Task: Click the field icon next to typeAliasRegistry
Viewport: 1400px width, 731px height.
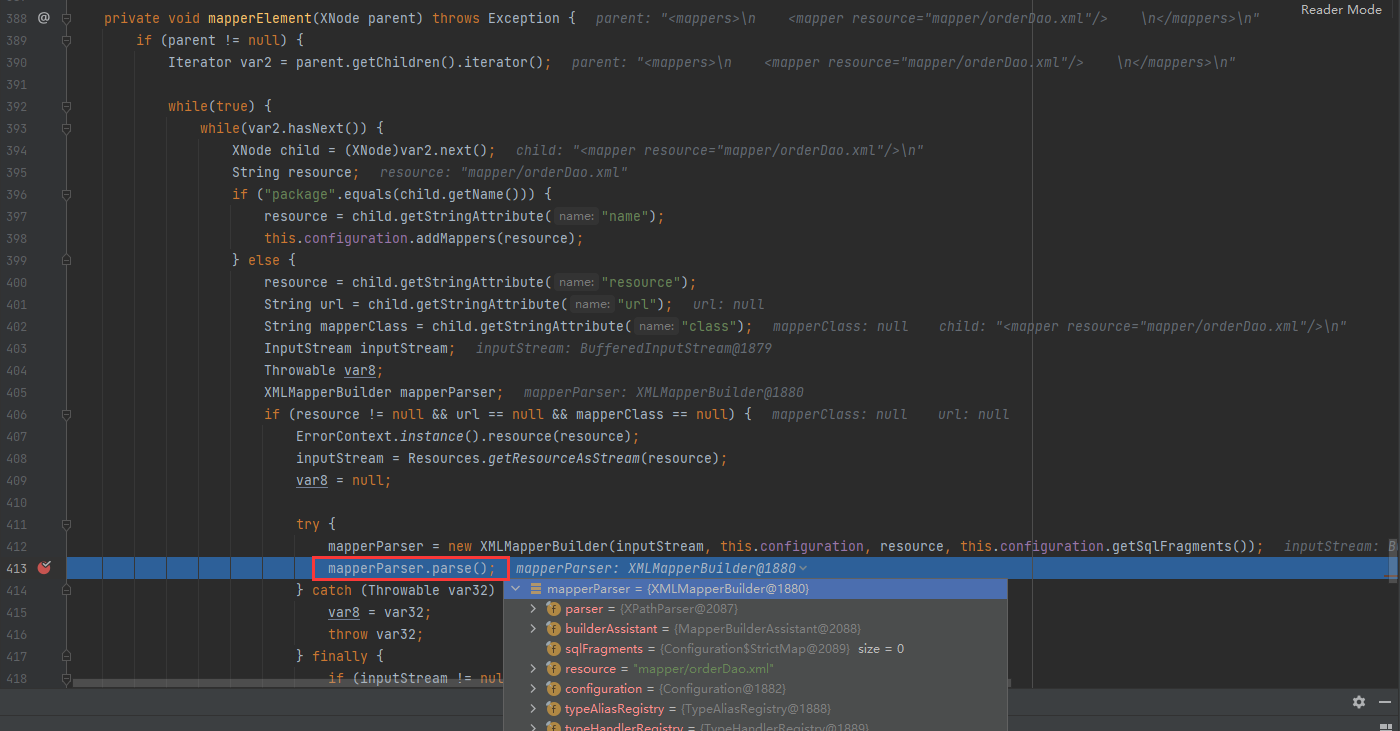Action: pyautogui.click(x=553, y=709)
